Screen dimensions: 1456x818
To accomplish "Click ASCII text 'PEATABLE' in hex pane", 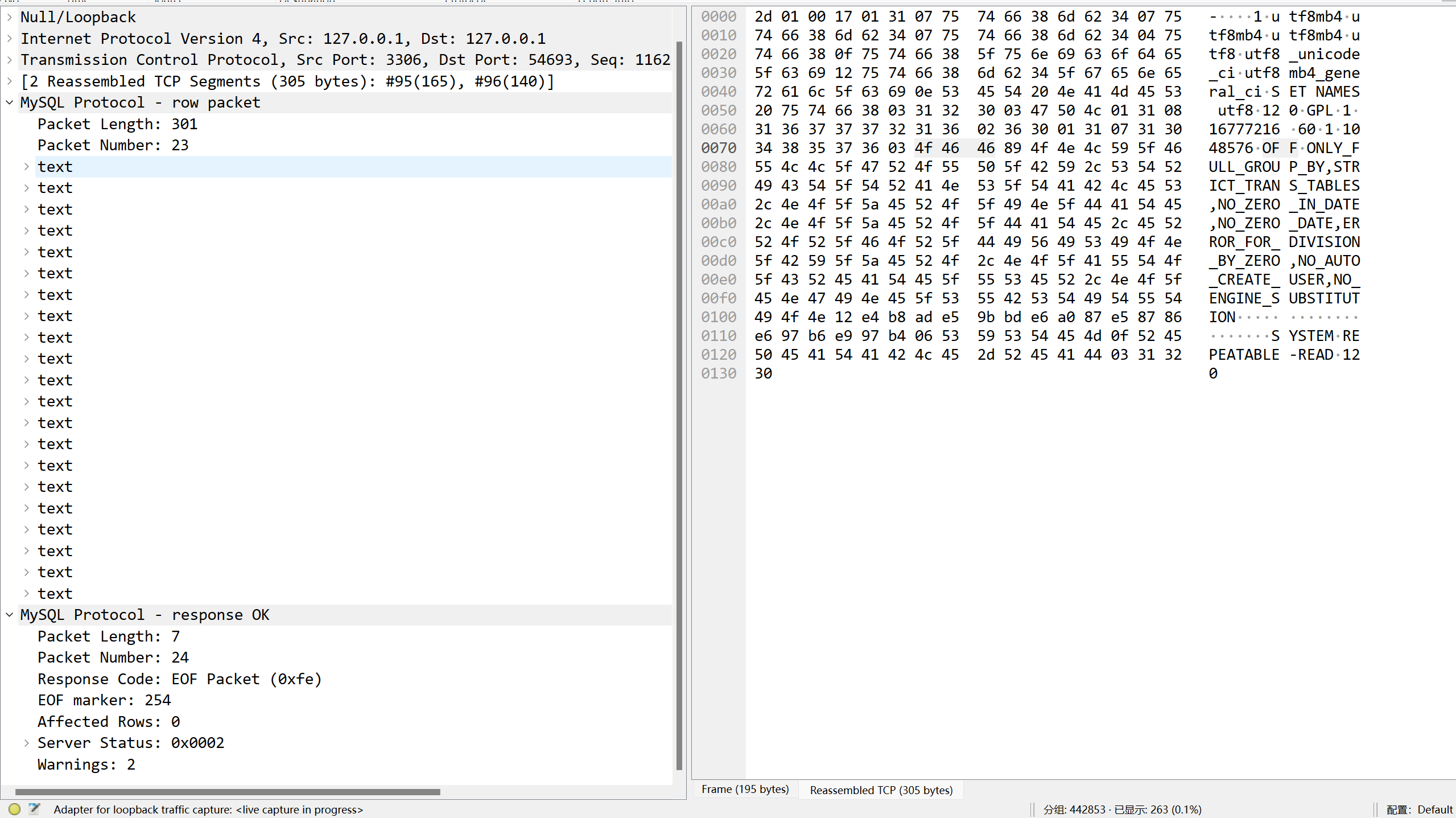I will point(1244,355).
